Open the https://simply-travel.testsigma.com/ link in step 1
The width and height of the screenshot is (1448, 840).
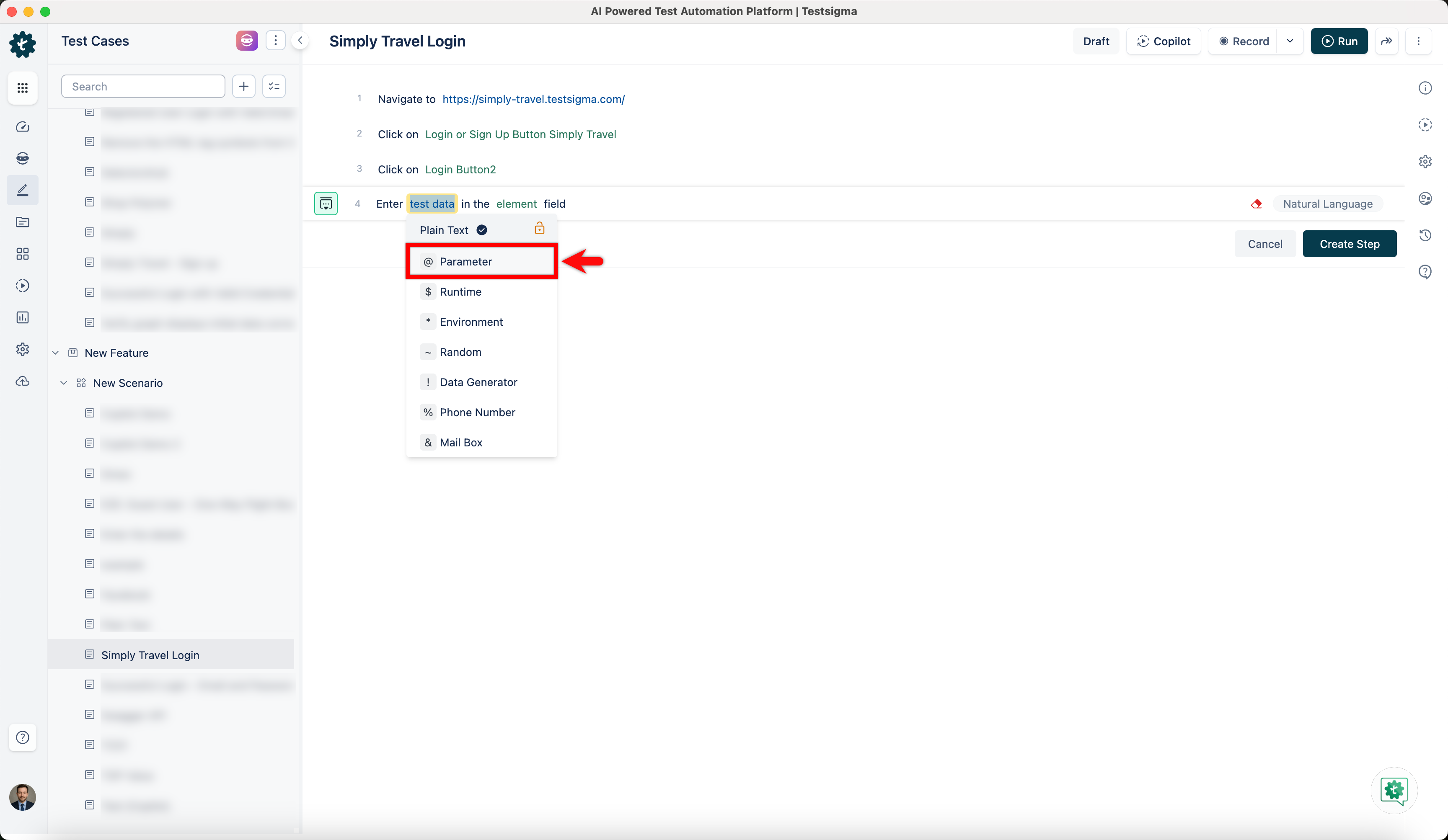(533, 99)
